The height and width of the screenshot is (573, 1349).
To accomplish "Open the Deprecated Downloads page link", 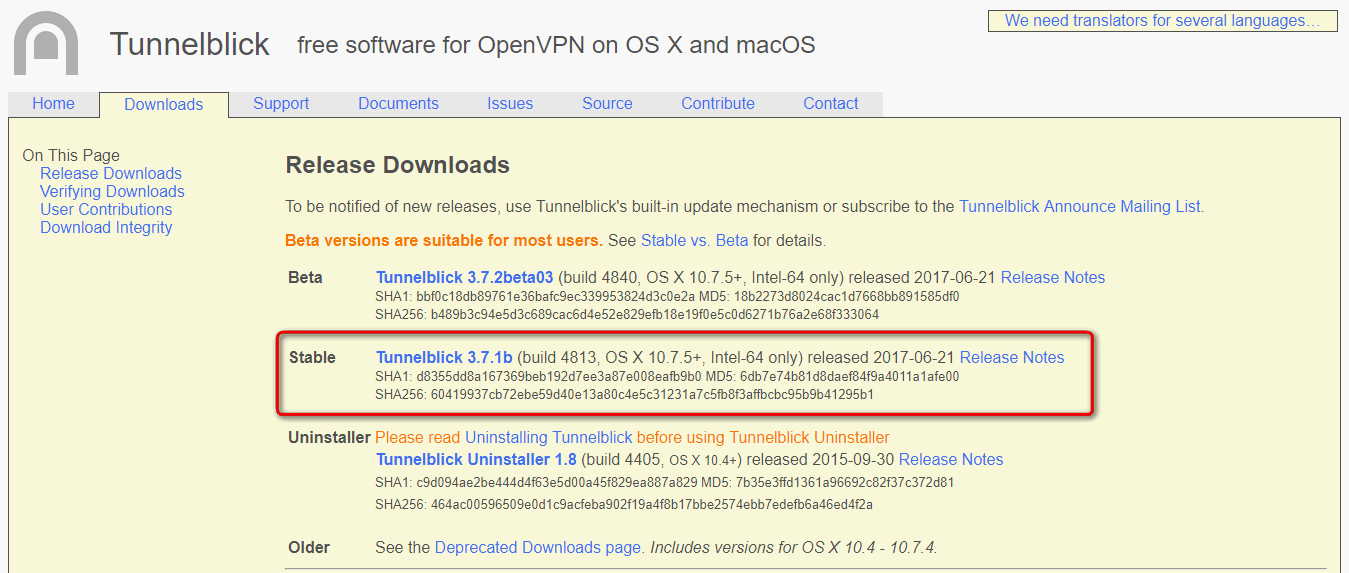I will coord(538,548).
